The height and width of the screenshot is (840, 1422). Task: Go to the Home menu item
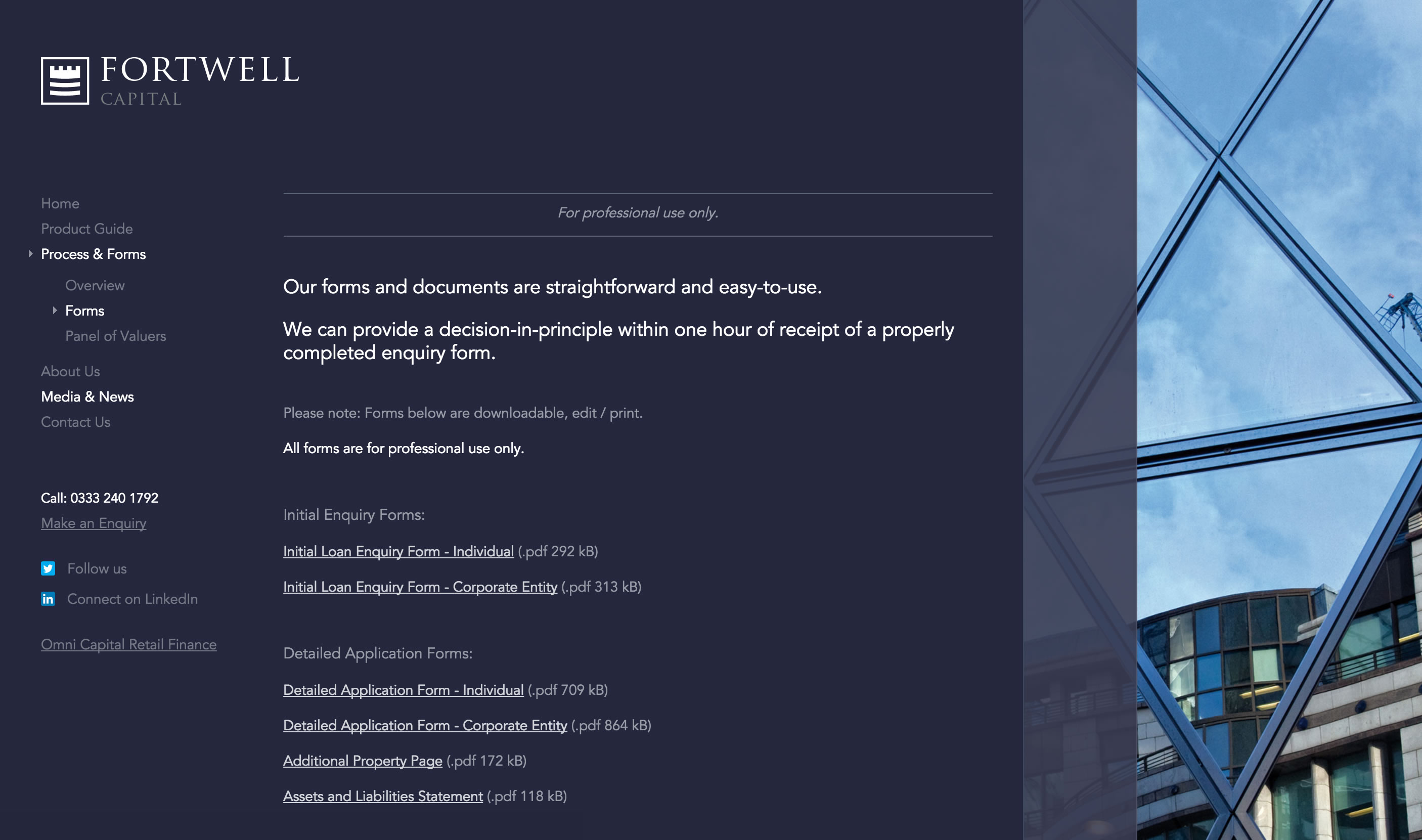pyautogui.click(x=60, y=204)
